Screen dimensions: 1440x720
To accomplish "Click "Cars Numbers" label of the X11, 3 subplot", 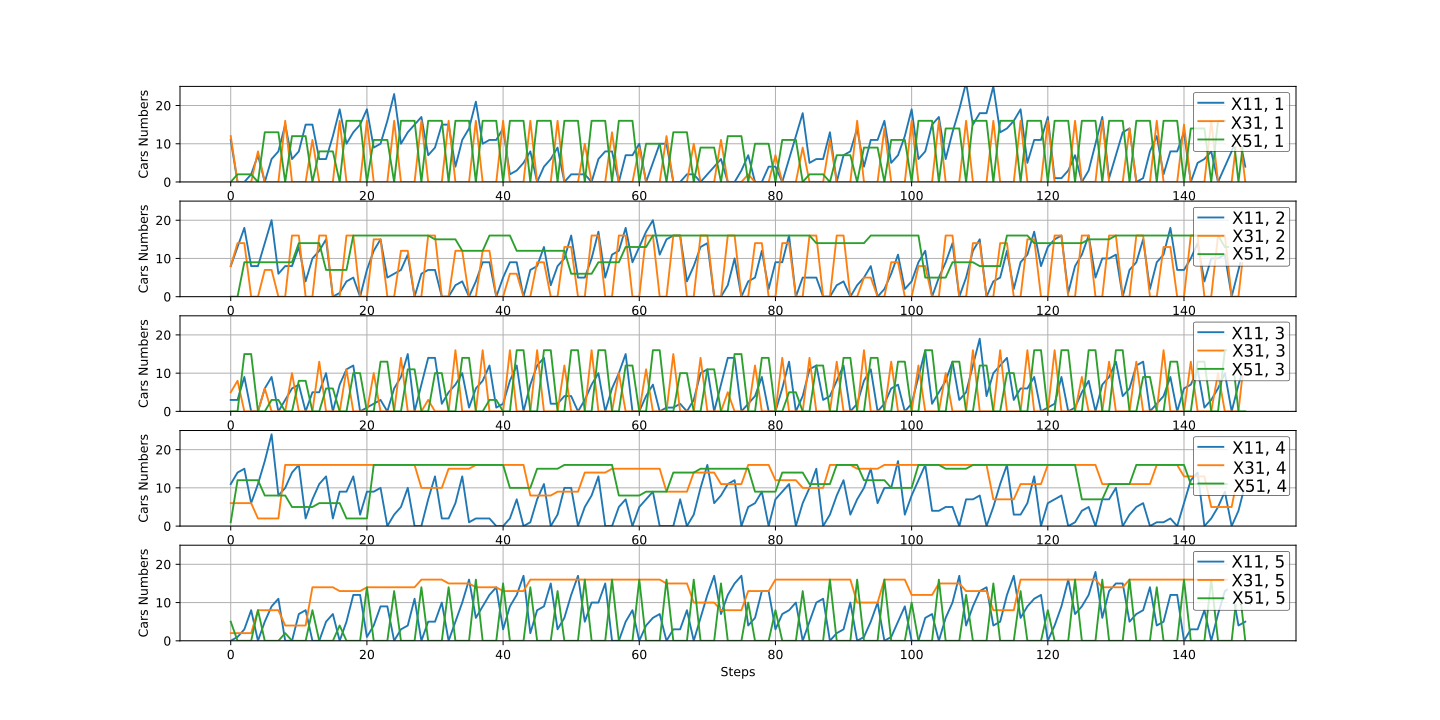I will [145, 363].
